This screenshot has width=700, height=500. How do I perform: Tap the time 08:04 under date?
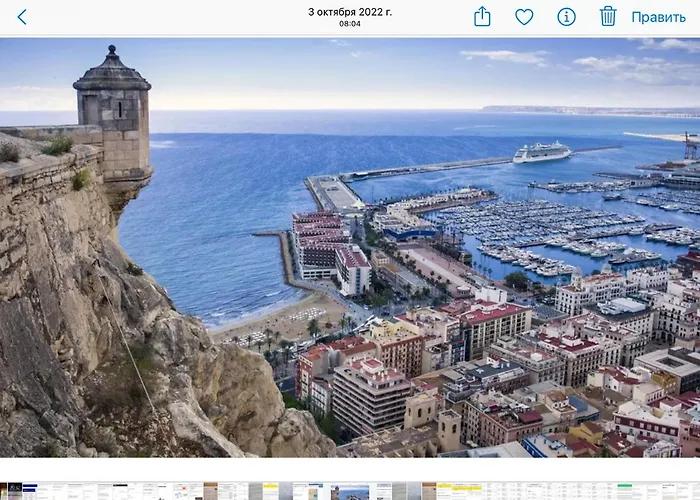[350, 24]
